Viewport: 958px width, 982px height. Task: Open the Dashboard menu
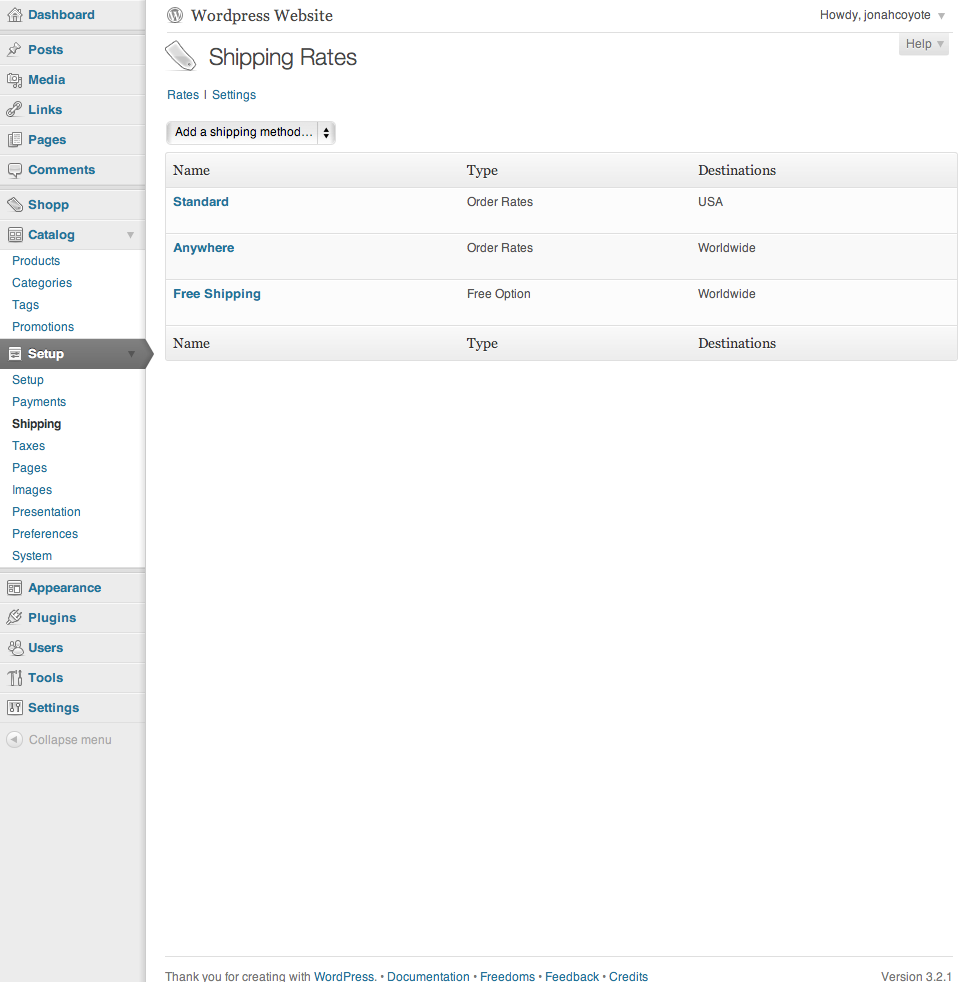point(61,15)
